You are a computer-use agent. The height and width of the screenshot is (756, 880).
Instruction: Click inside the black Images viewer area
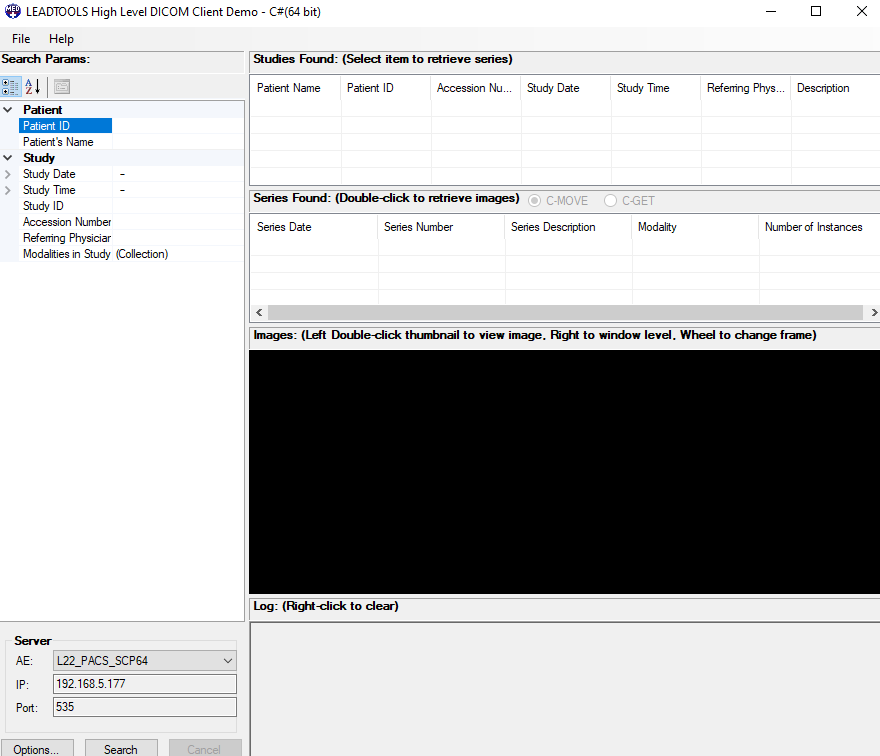pyautogui.click(x=565, y=471)
